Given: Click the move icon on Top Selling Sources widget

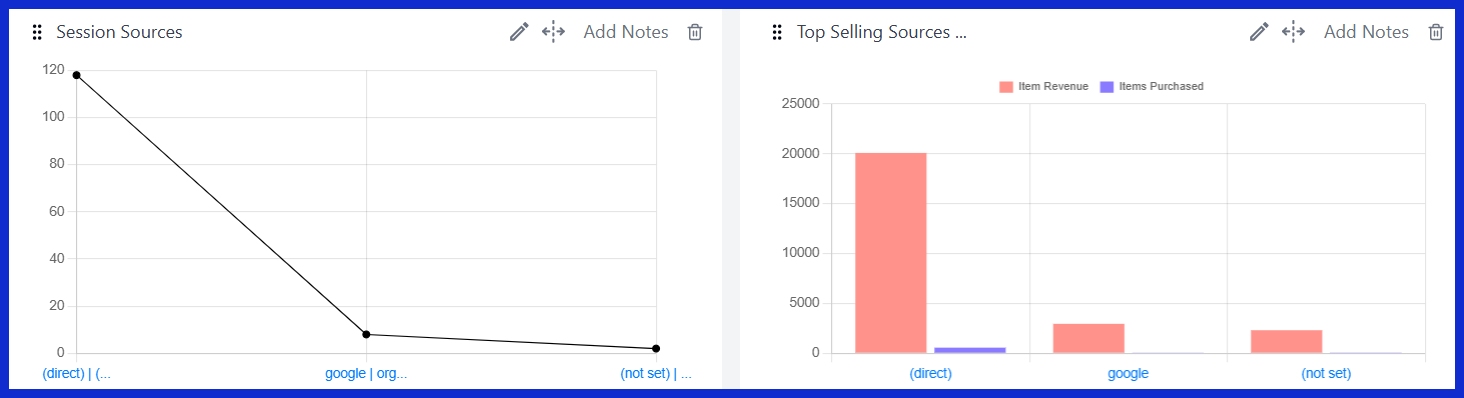Looking at the screenshot, I should [x=1294, y=32].
